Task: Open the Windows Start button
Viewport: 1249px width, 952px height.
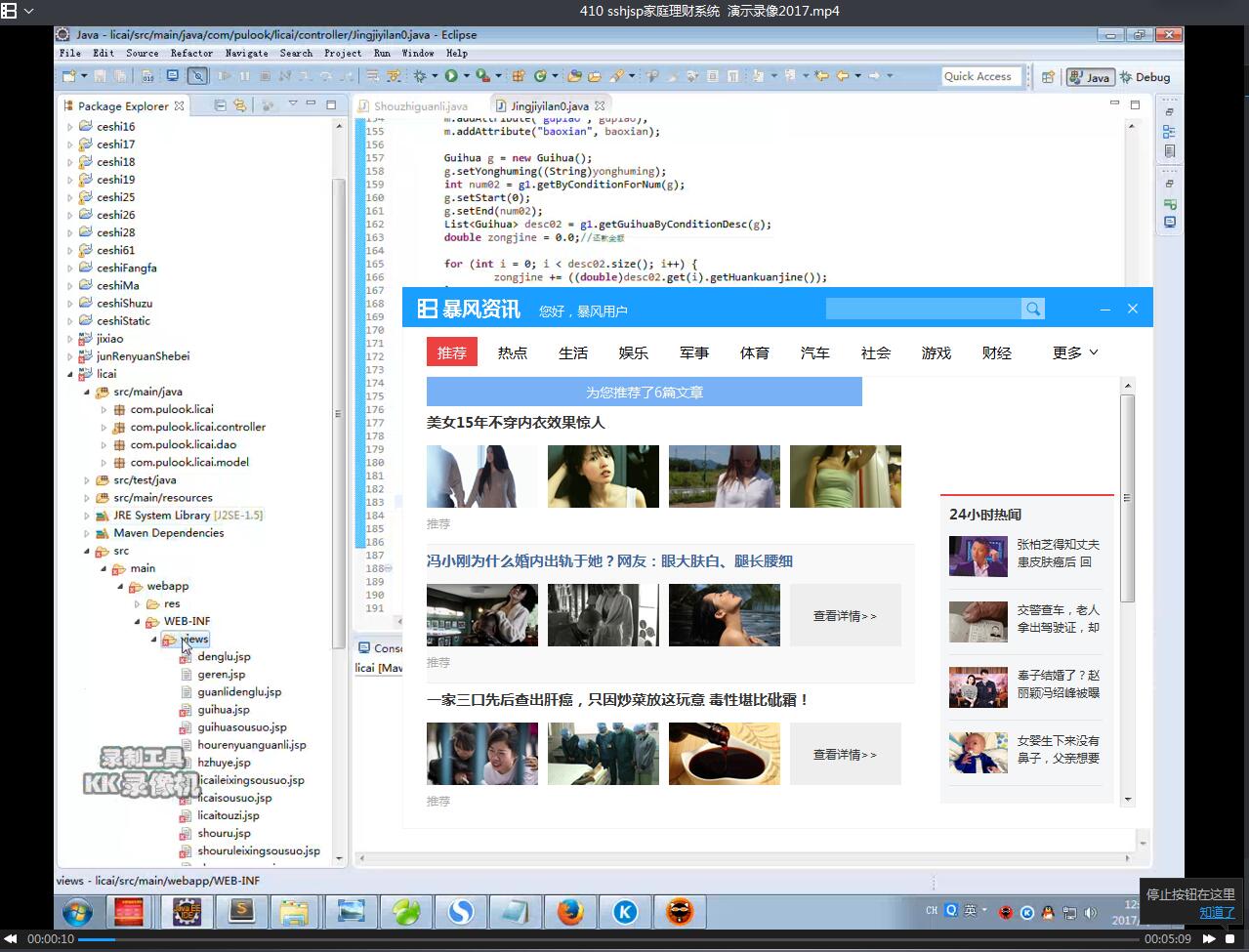Action: [x=77, y=912]
